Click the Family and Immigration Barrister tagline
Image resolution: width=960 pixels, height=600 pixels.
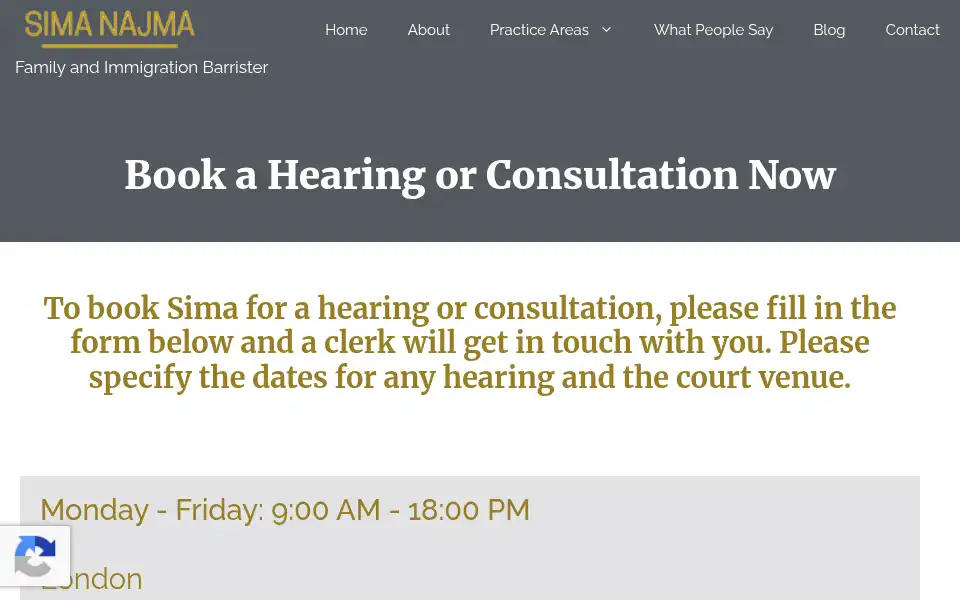point(141,67)
